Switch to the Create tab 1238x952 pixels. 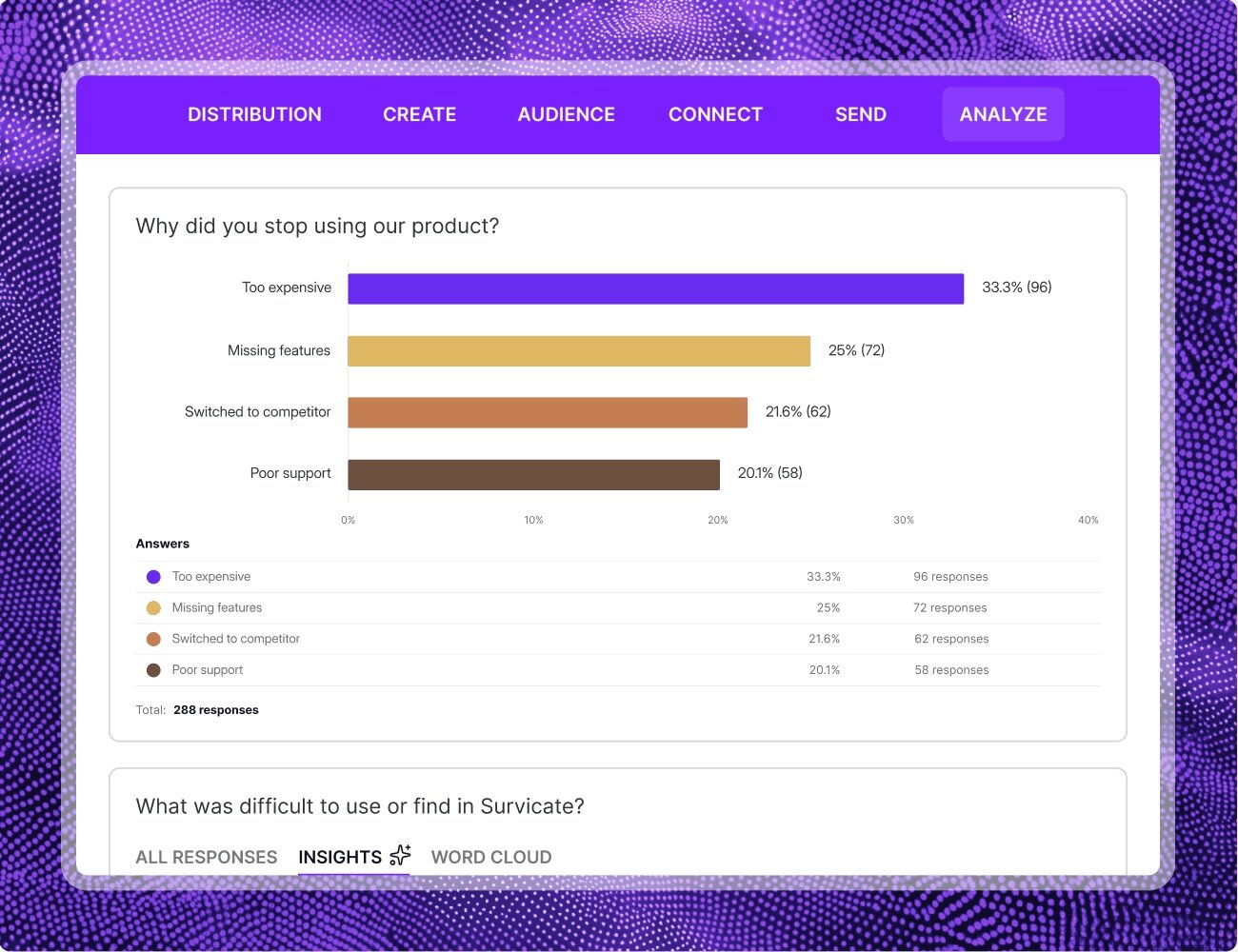(x=419, y=114)
